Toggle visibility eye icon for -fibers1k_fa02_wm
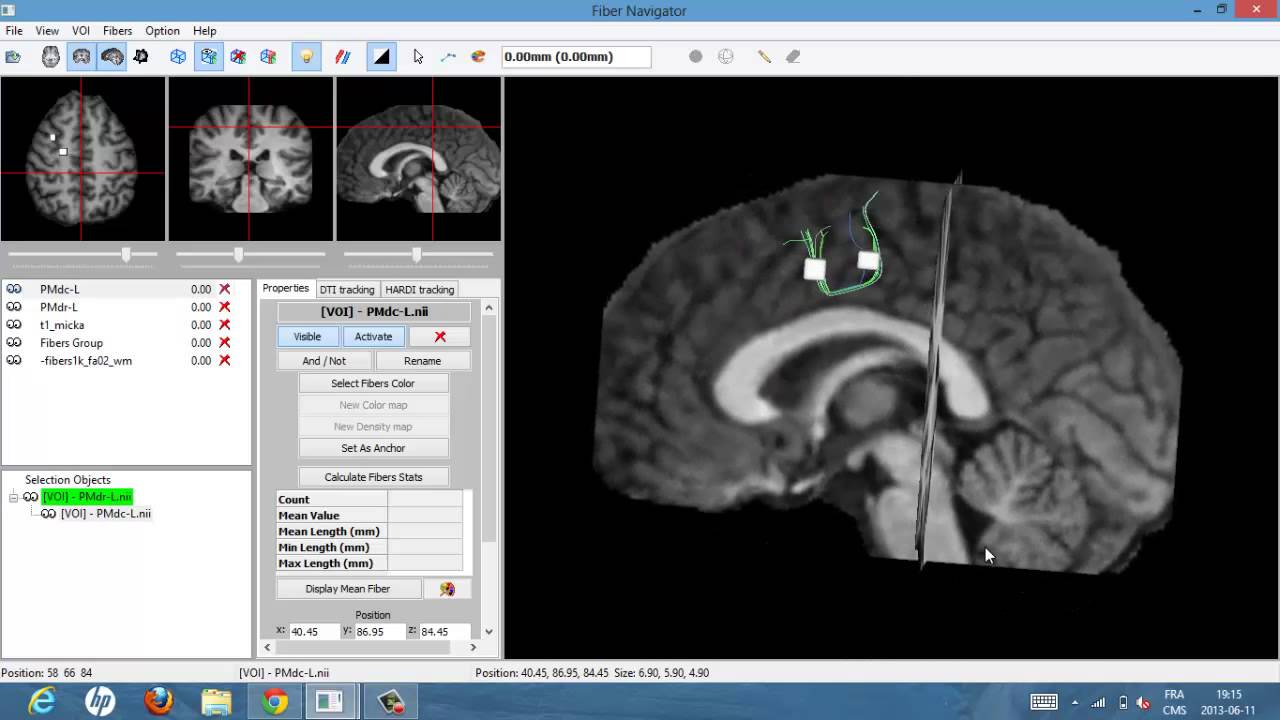This screenshot has height=720, width=1280. 14,360
